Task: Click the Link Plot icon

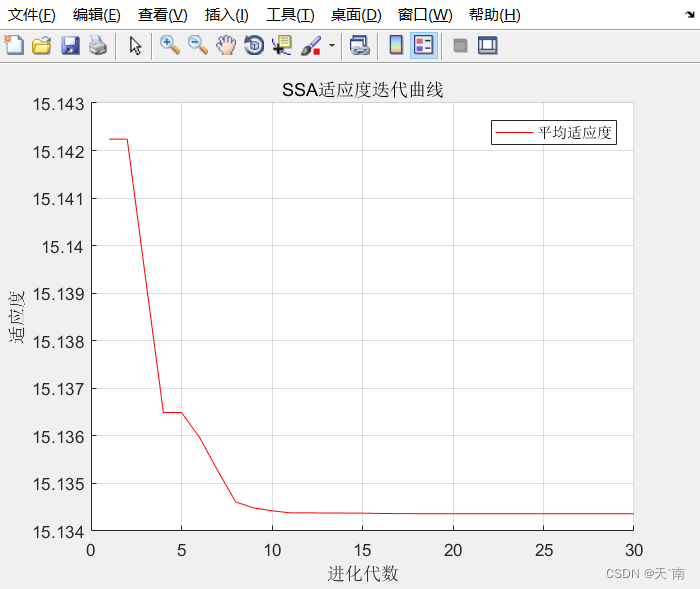Action: (359, 45)
